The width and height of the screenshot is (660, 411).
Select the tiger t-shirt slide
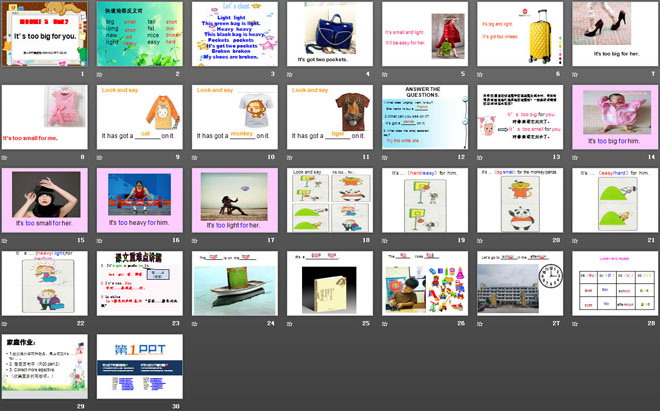click(328, 116)
